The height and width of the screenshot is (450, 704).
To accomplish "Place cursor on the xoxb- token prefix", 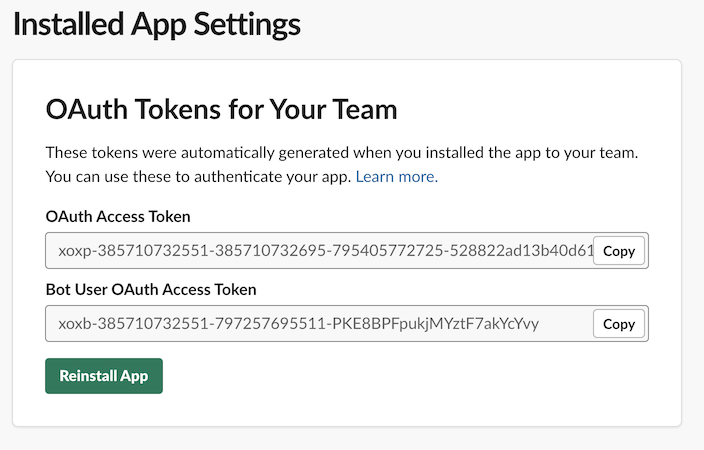I will [77, 323].
